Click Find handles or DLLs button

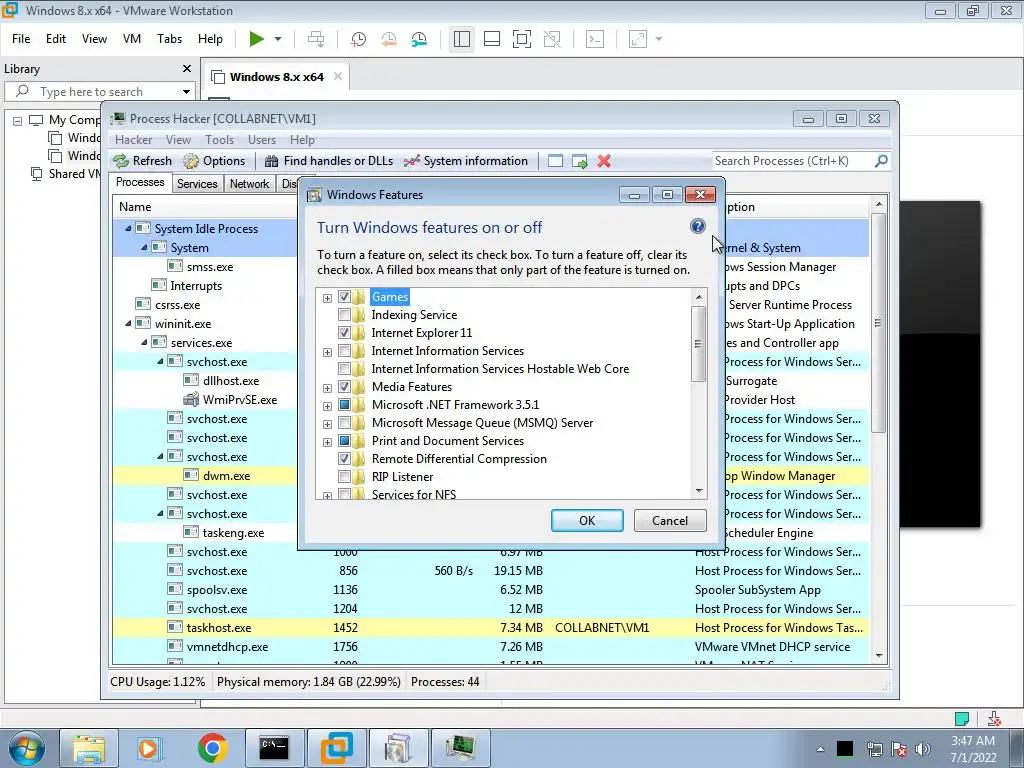(x=329, y=161)
